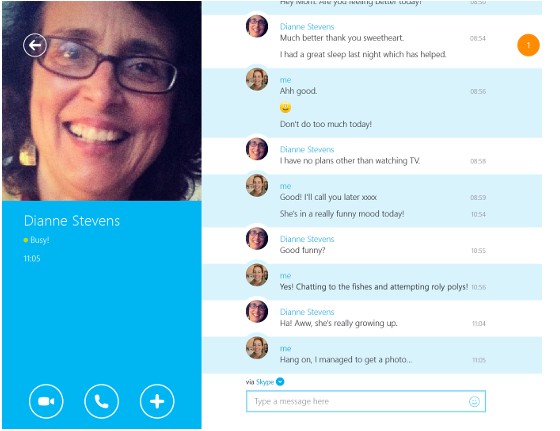Open the orange unread notification badge
The image size is (560, 431).
(528, 45)
